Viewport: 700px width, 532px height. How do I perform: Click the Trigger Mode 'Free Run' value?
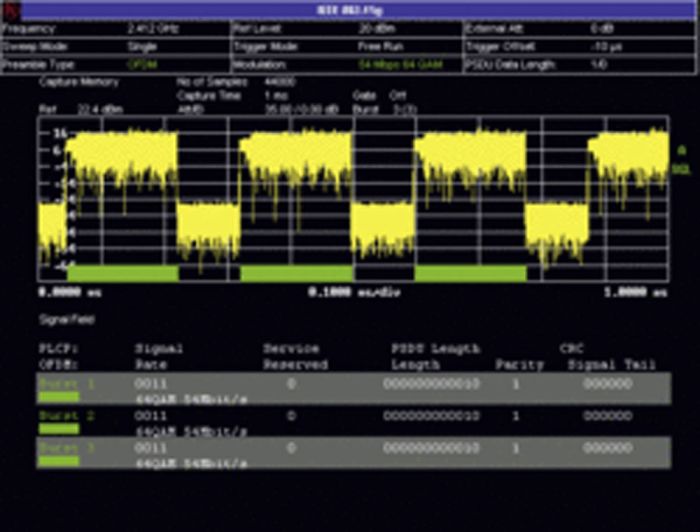click(x=378, y=47)
